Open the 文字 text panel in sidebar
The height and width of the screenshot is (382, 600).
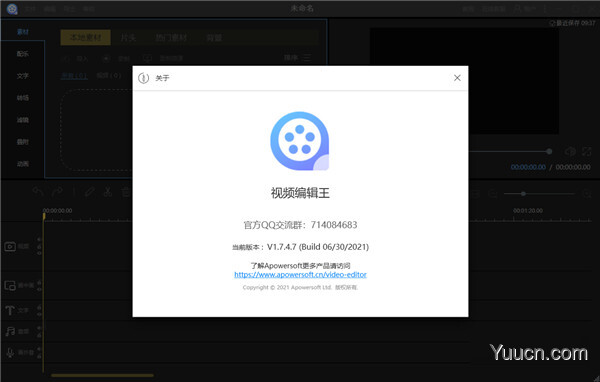(x=23, y=76)
